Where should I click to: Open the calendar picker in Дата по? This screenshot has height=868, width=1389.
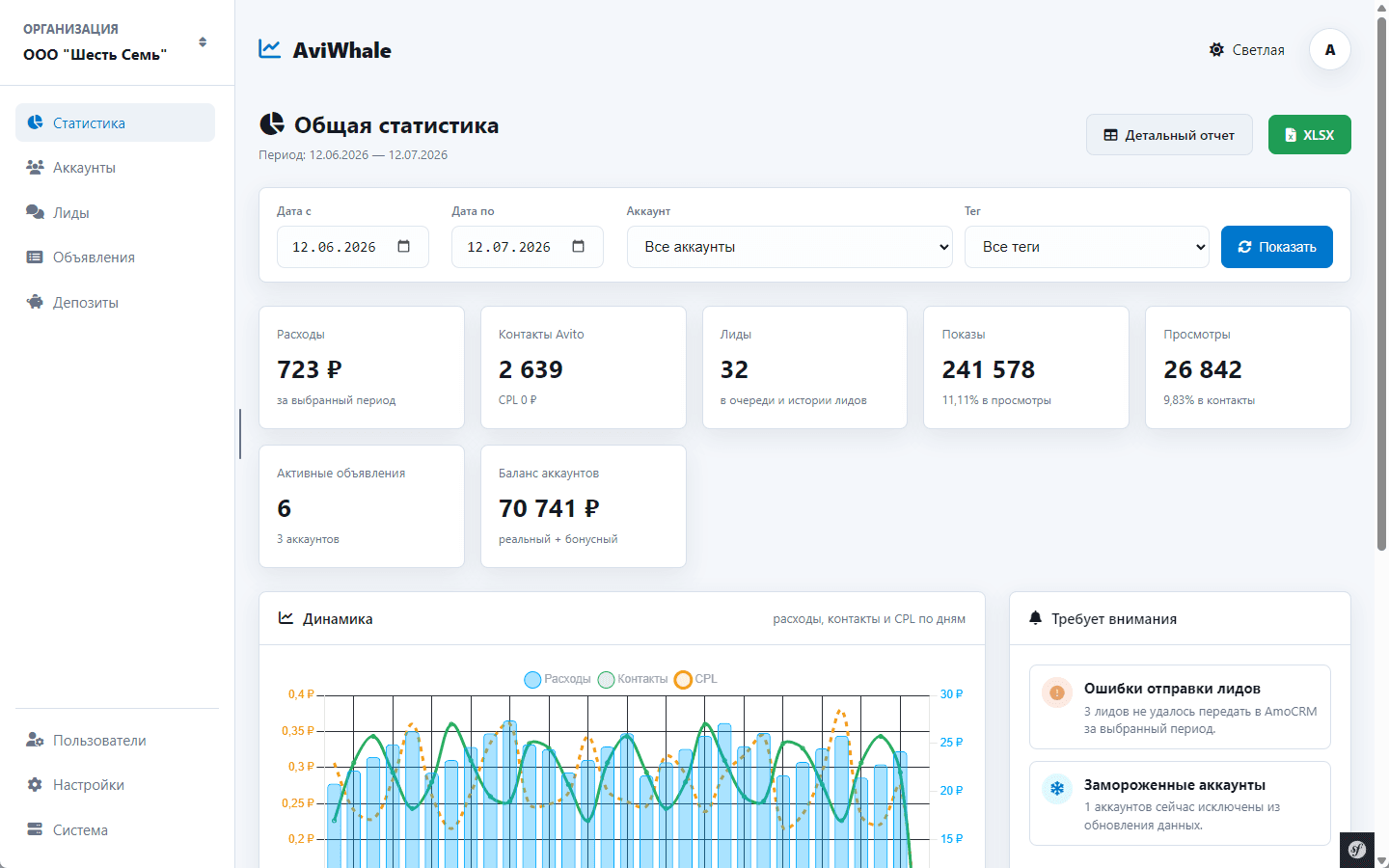579,247
